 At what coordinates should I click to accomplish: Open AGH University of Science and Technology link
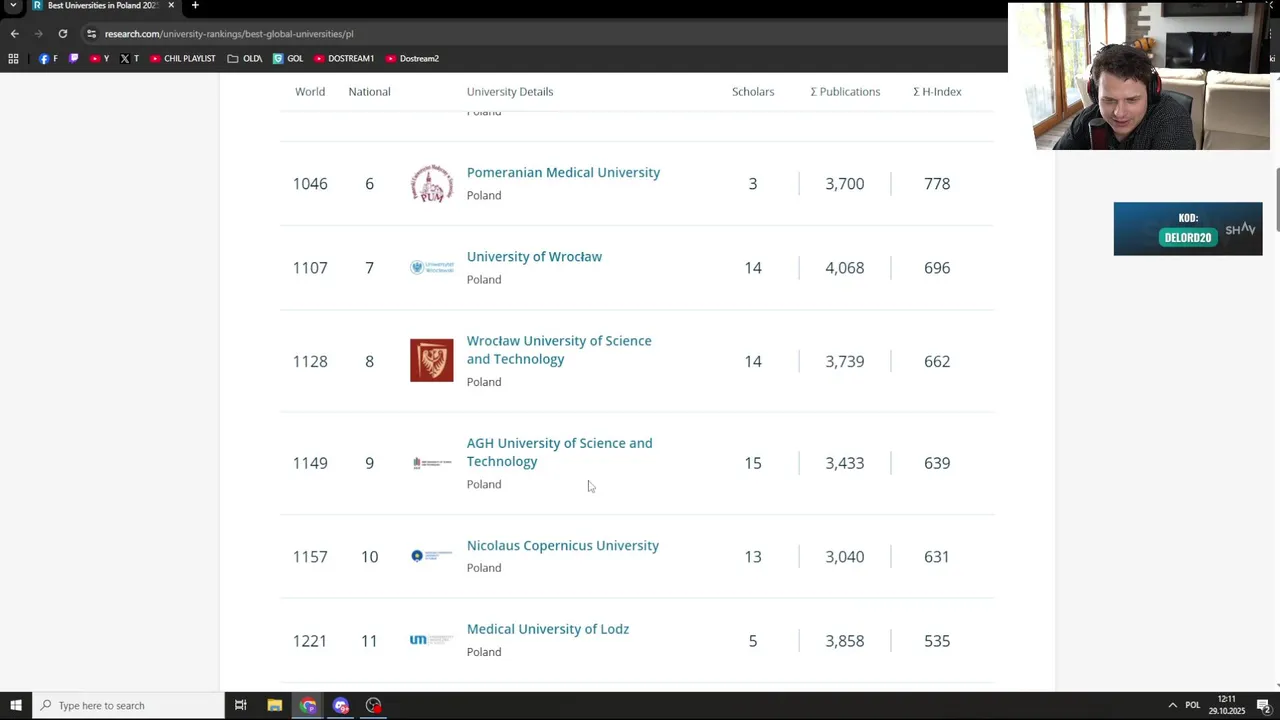pyautogui.click(x=559, y=452)
